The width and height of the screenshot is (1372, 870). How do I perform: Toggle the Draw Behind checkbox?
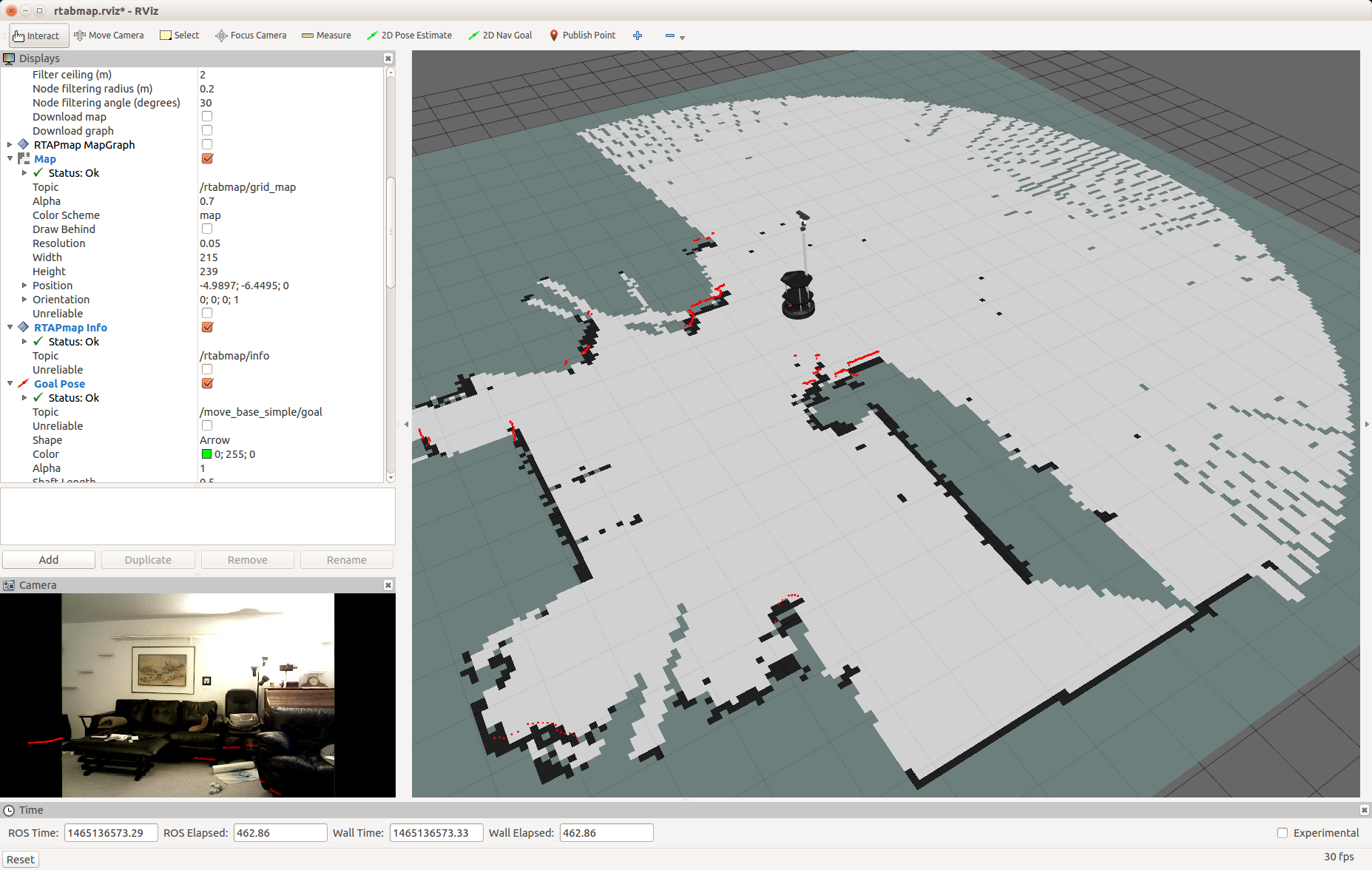(x=207, y=229)
